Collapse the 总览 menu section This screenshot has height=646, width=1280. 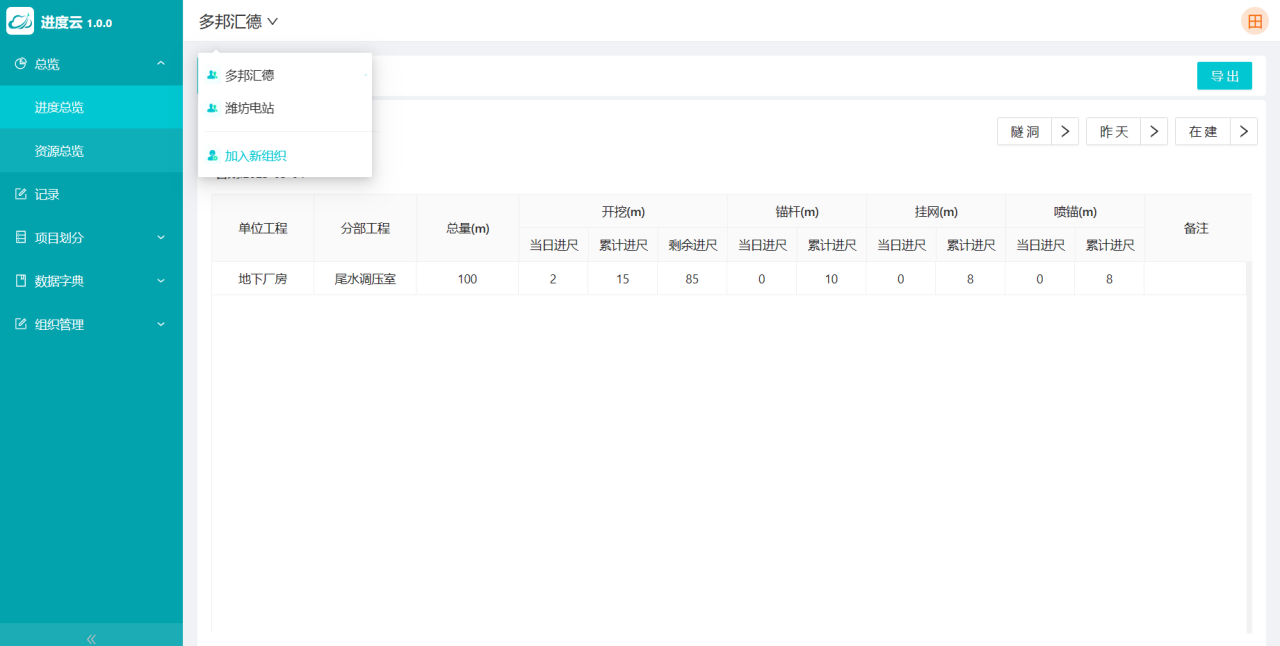click(161, 64)
